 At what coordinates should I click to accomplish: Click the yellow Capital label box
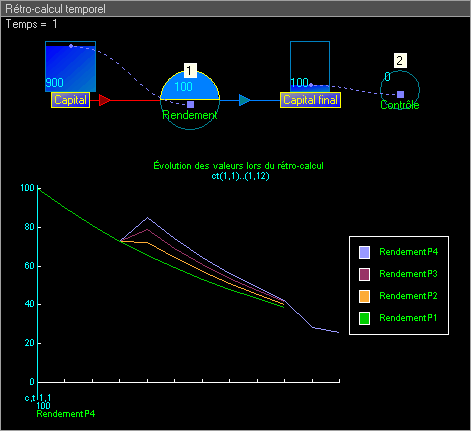pos(70,100)
